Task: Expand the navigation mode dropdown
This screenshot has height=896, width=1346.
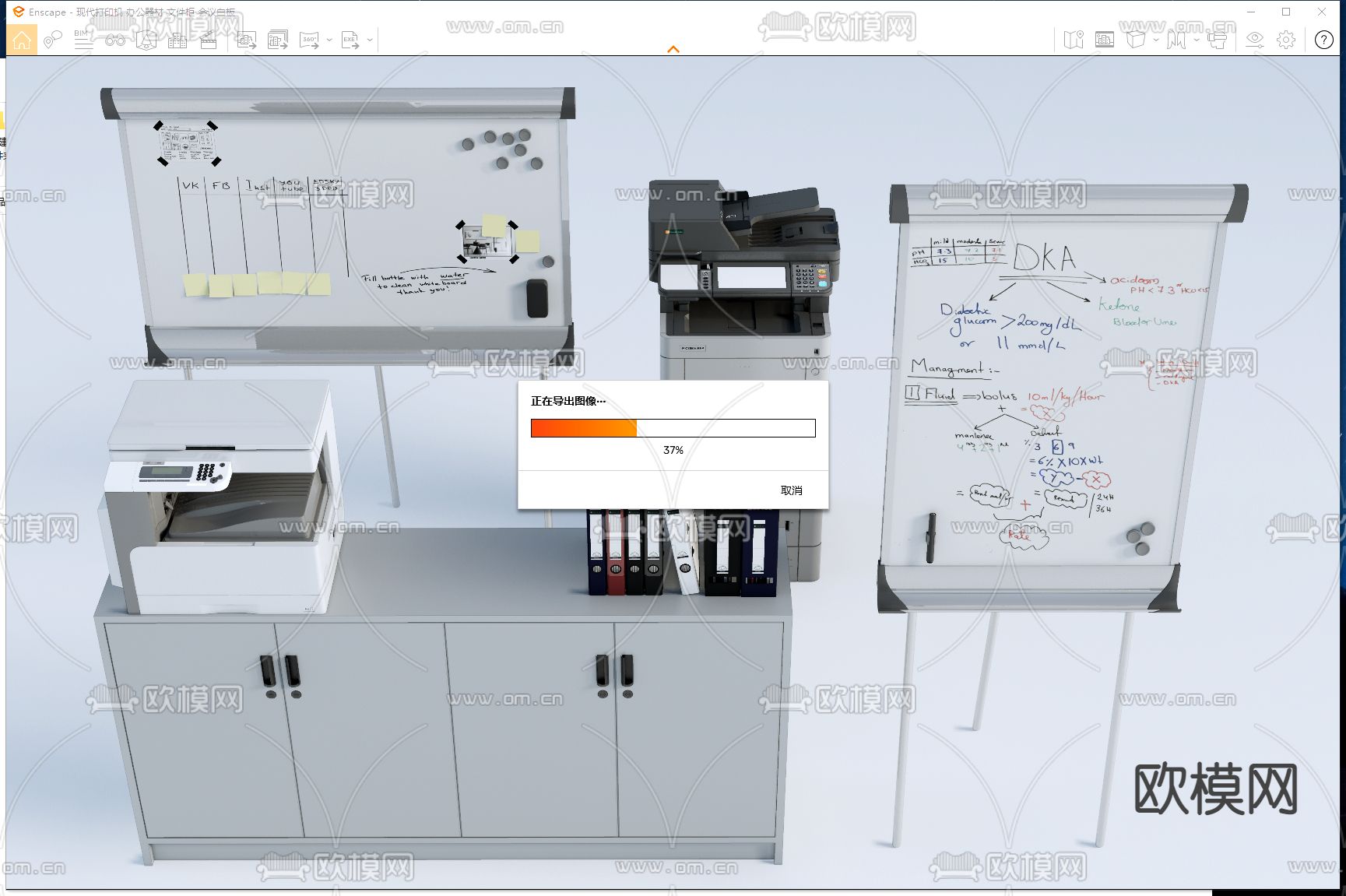Action: (x=1195, y=40)
